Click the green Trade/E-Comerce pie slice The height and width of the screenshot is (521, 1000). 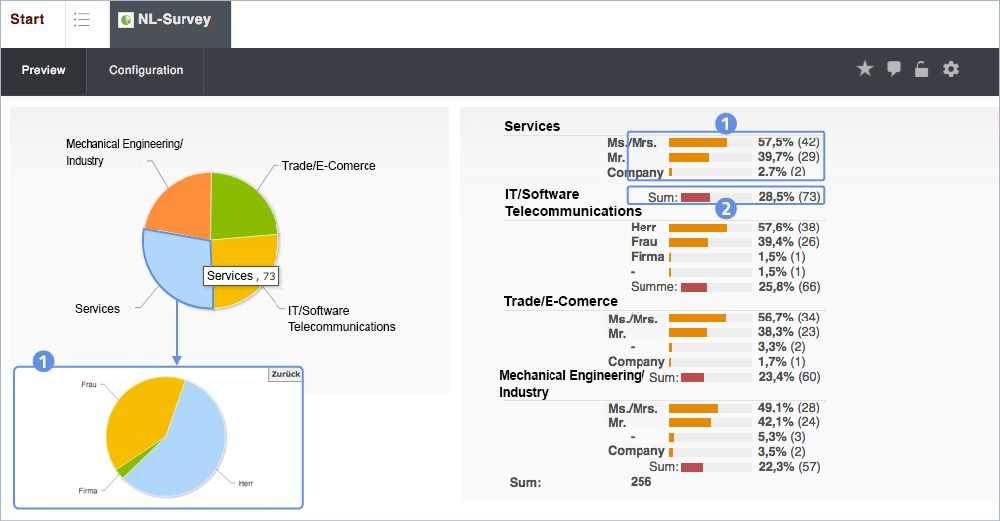[x=240, y=205]
